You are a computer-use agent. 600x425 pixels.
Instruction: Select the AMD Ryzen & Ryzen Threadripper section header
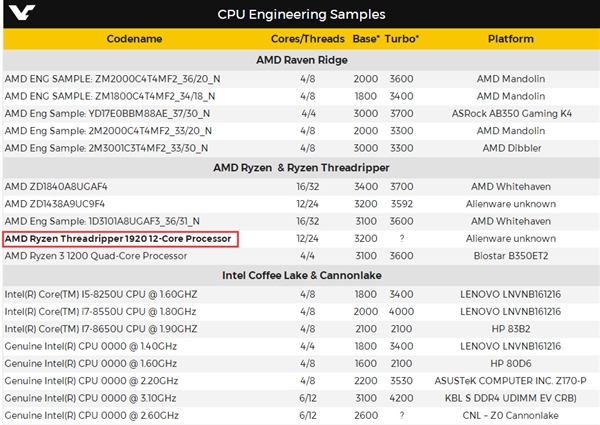point(301,168)
